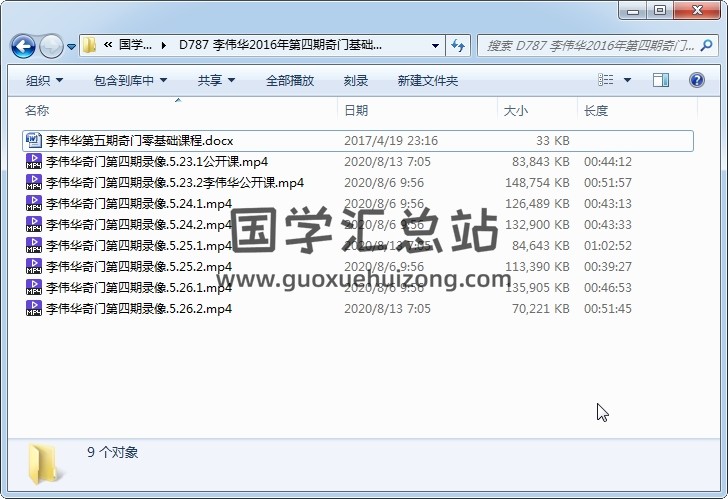728x499 pixels.
Task: Click the size 113,390 KB
Action: coord(538,266)
